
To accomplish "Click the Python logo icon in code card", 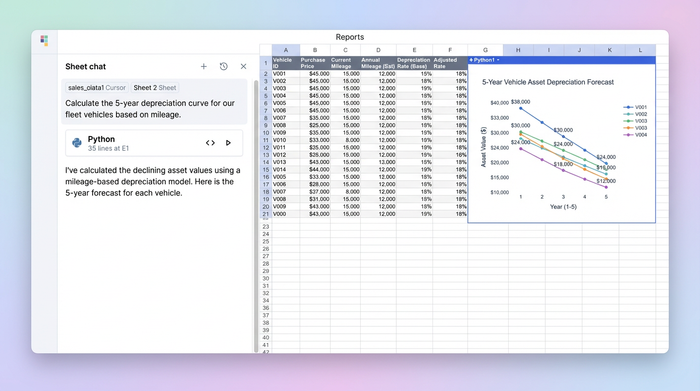I will coord(77,143).
